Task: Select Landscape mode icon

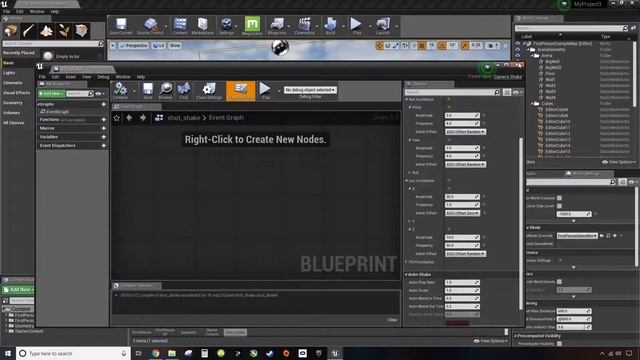Action: [x=46, y=31]
